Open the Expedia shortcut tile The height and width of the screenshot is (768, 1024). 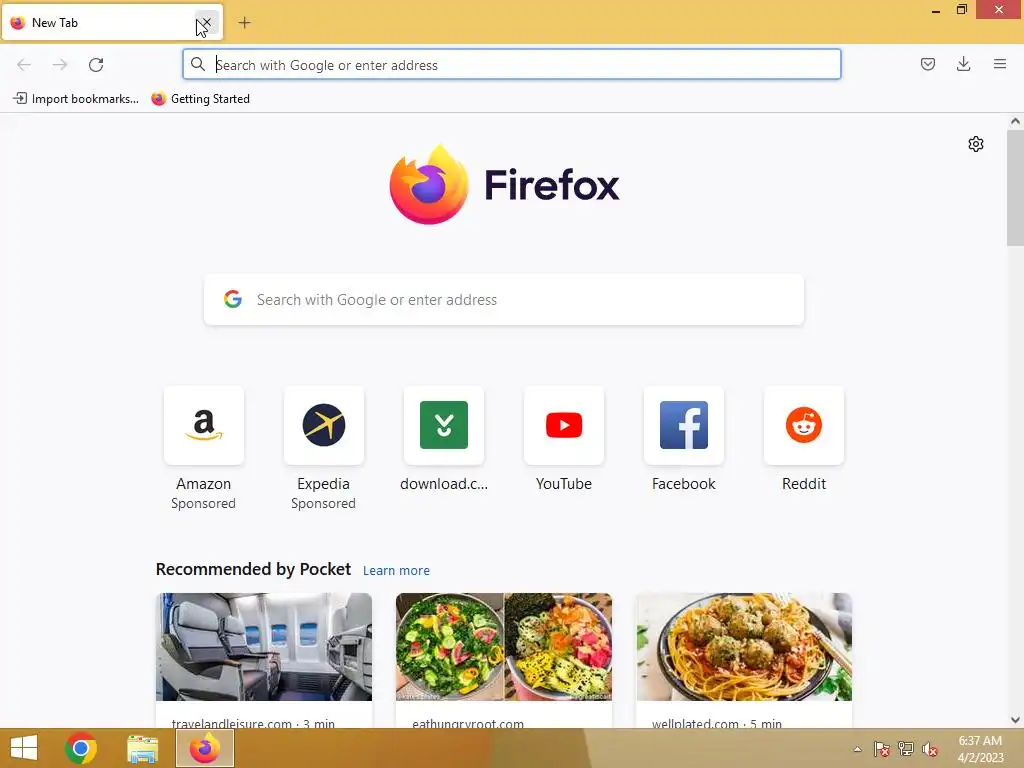pyautogui.click(x=324, y=426)
